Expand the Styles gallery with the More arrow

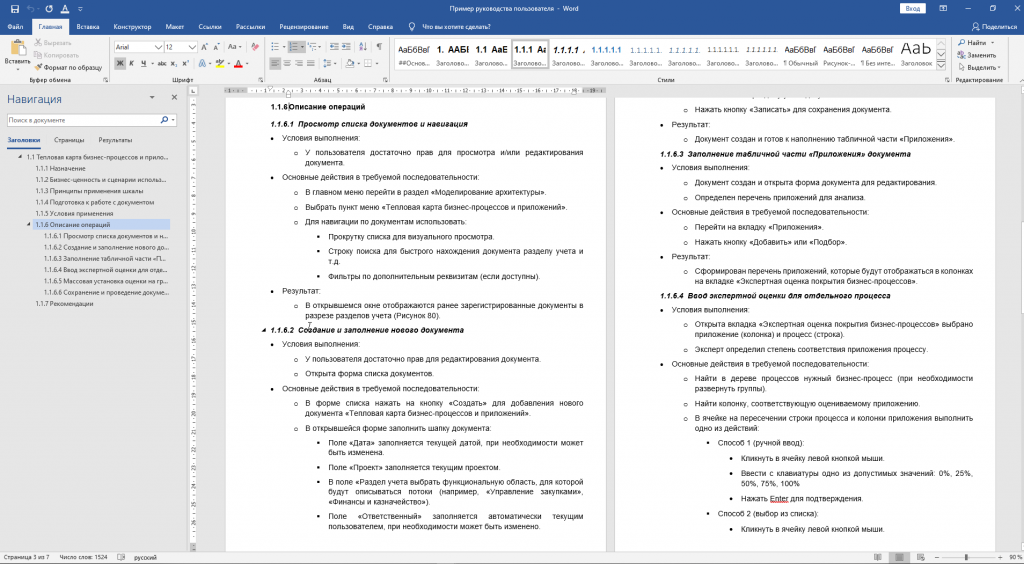(941, 67)
